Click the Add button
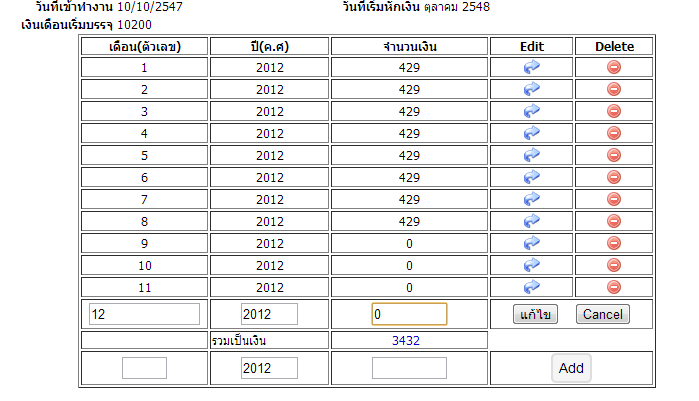The width and height of the screenshot is (699, 401). [571, 368]
